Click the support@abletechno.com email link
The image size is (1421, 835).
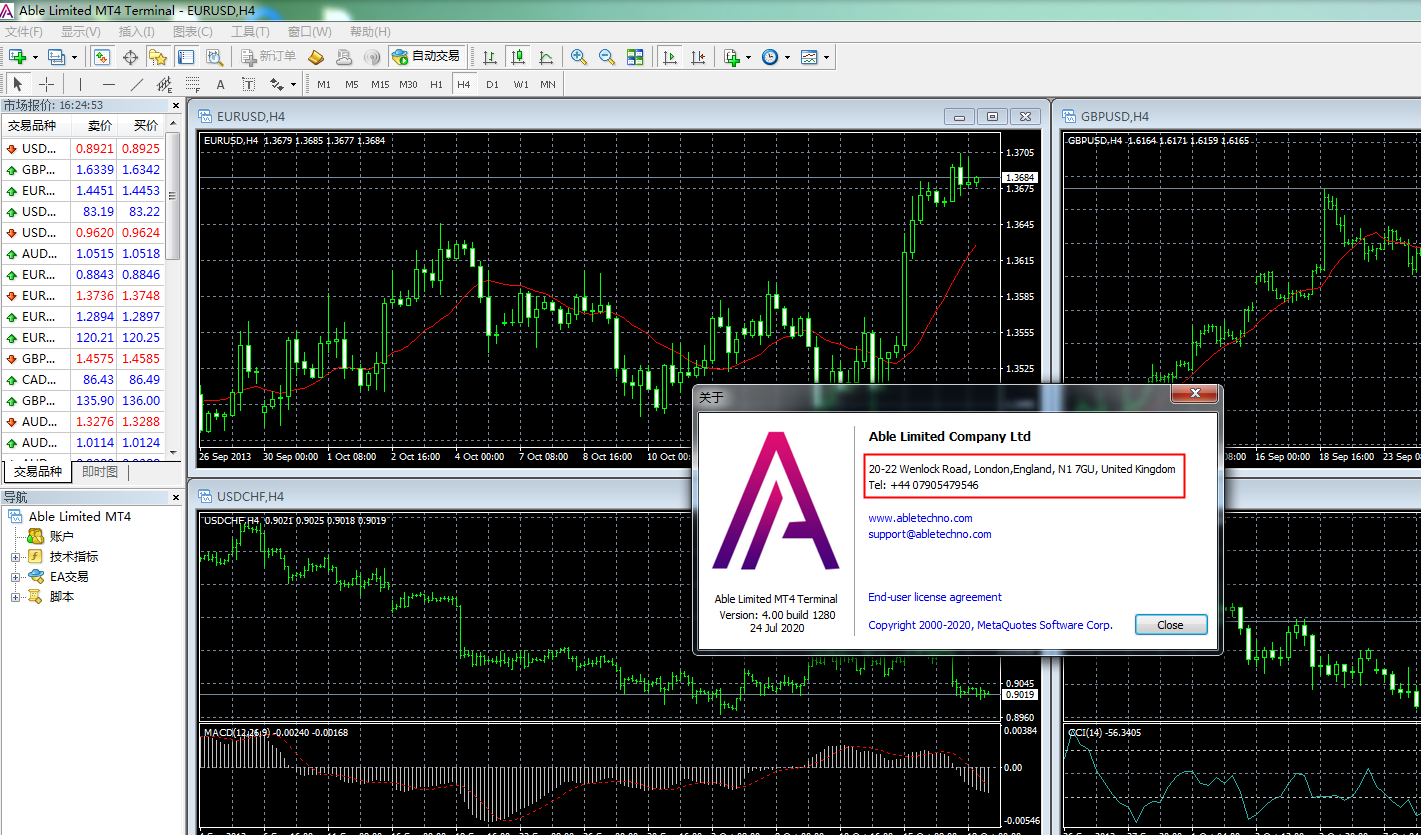point(930,534)
